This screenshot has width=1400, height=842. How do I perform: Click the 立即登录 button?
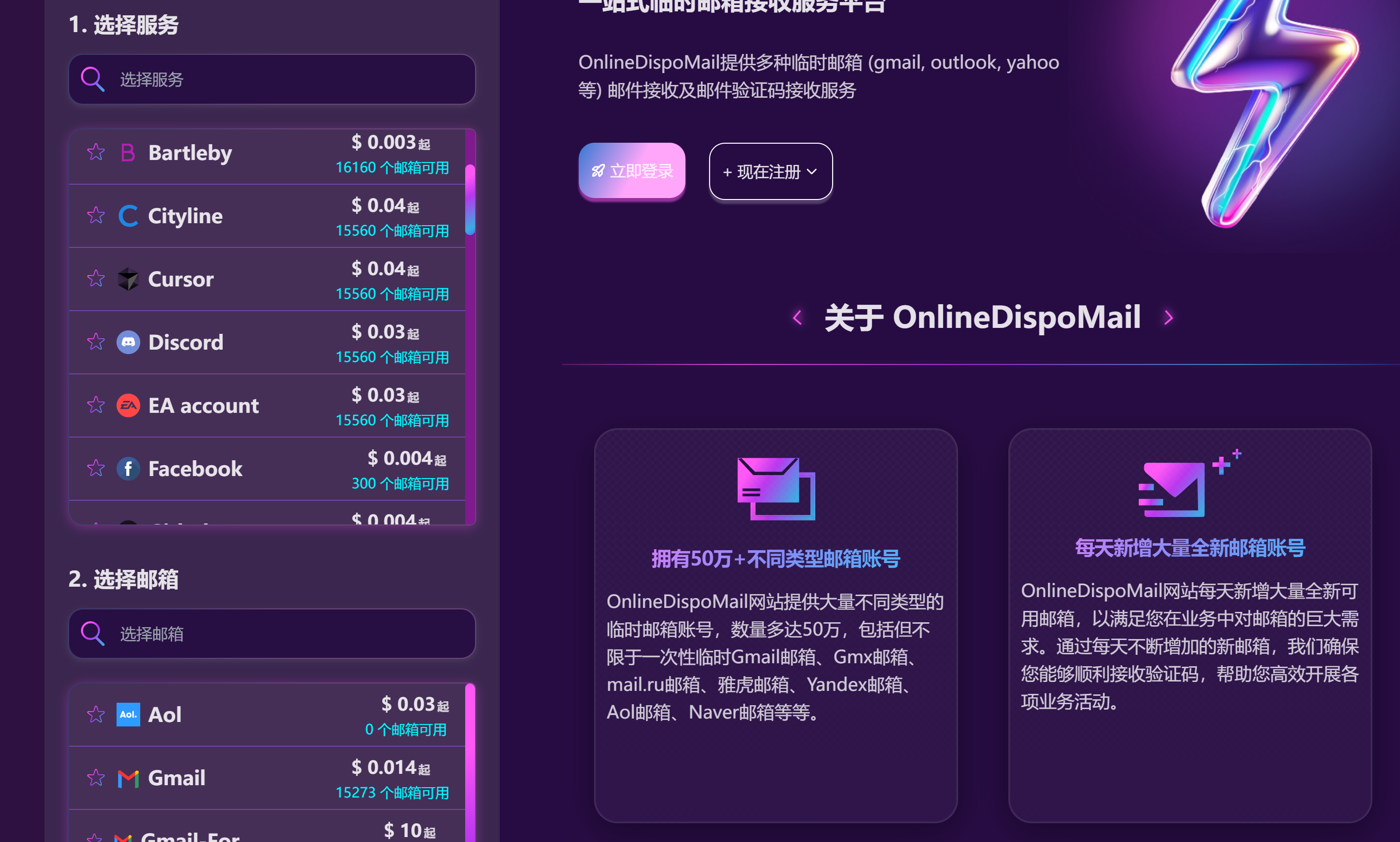632,171
